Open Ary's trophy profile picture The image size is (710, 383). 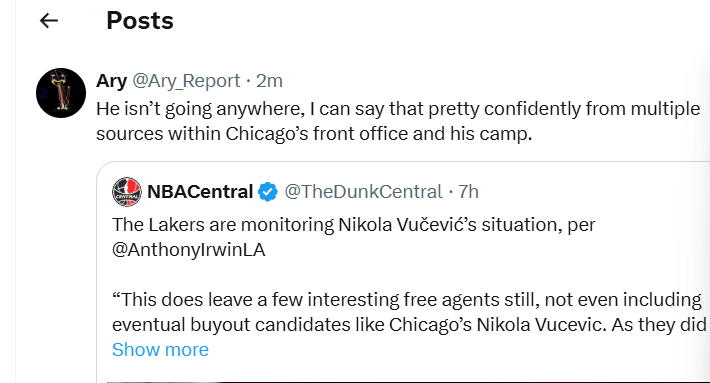pos(61,93)
